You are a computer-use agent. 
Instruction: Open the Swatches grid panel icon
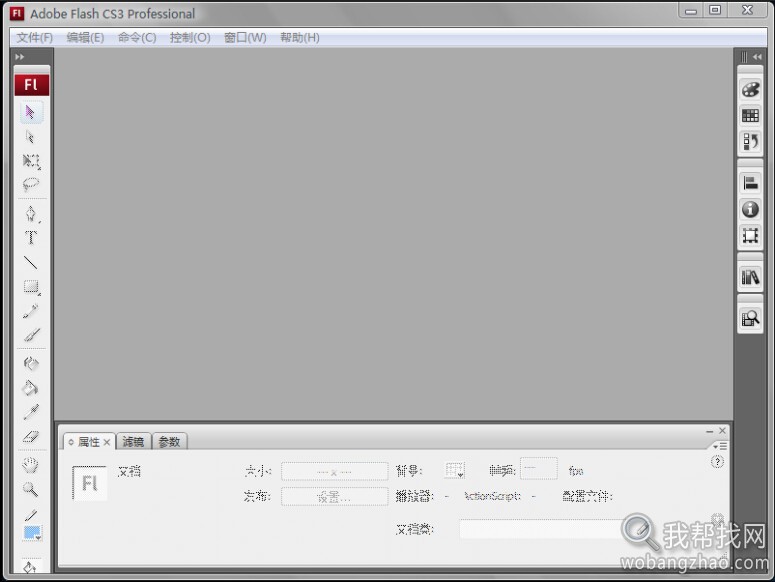[x=750, y=116]
